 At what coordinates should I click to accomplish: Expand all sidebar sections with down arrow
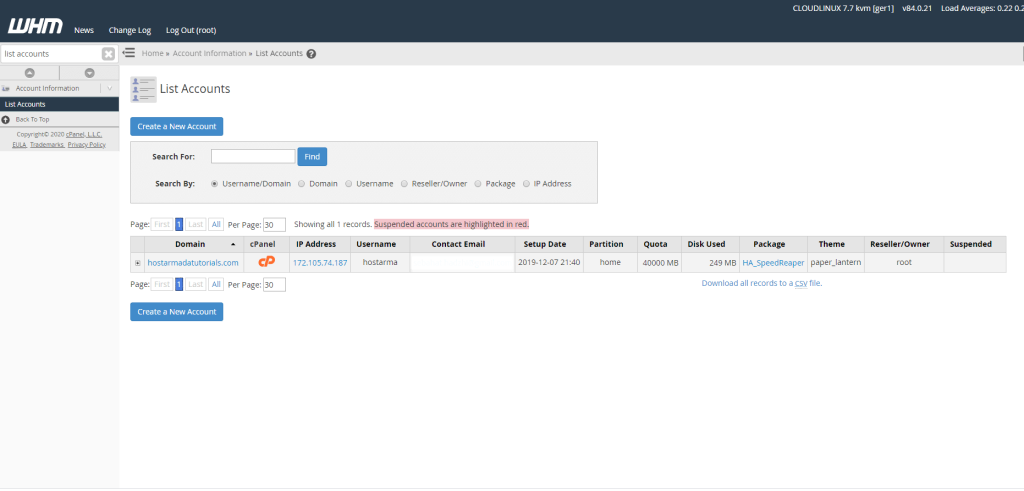click(89, 73)
